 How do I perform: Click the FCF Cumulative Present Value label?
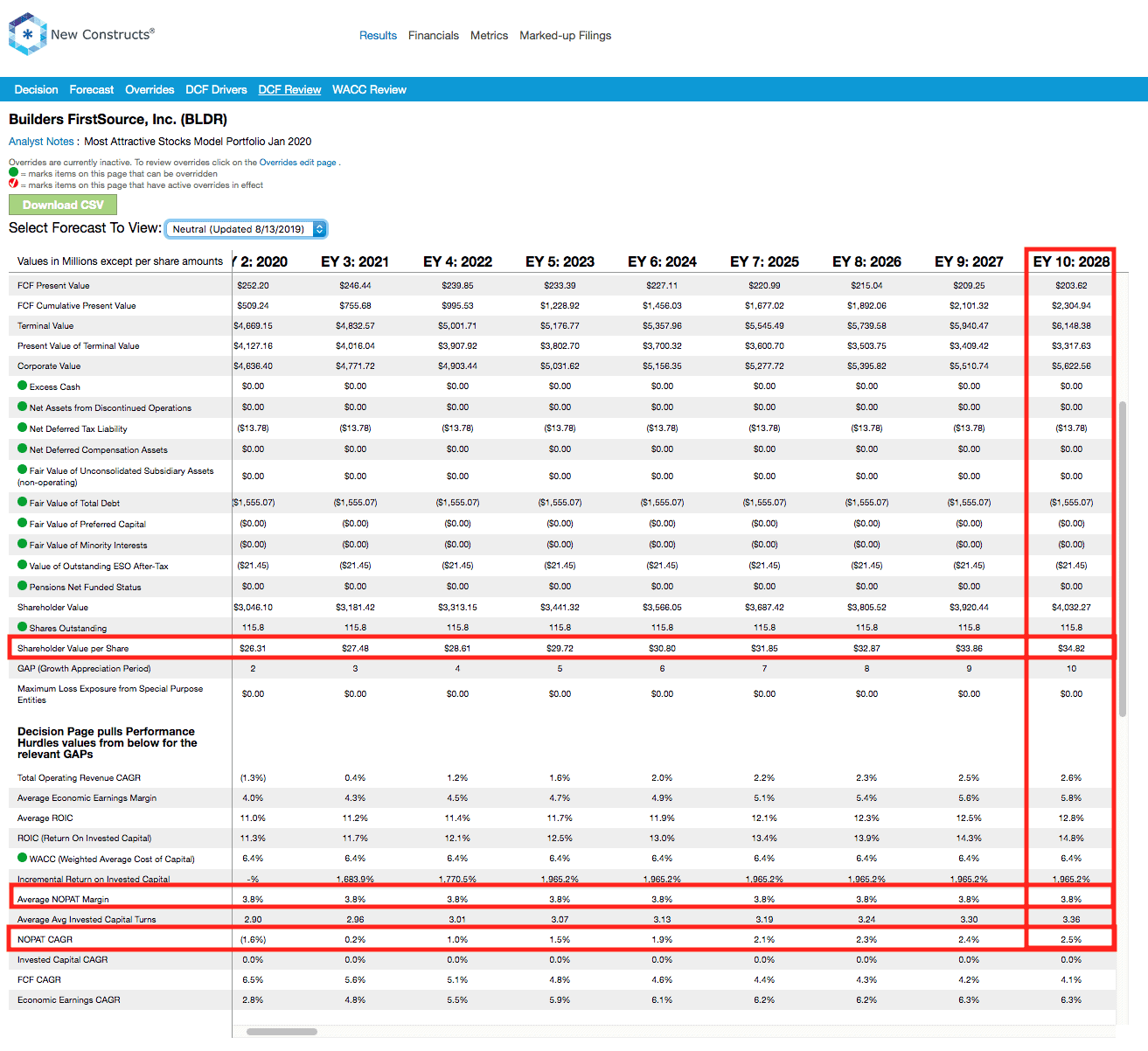click(77, 306)
